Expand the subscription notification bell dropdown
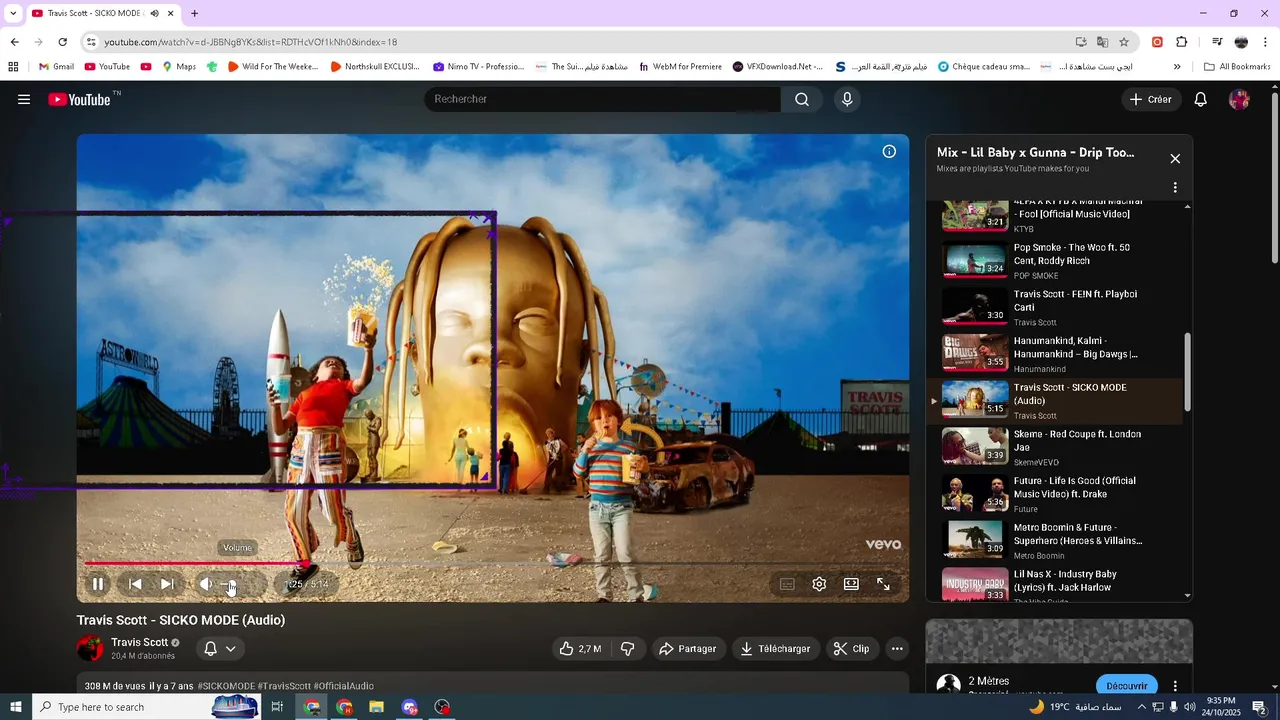Viewport: 1280px width, 720px height. tap(220, 649)
